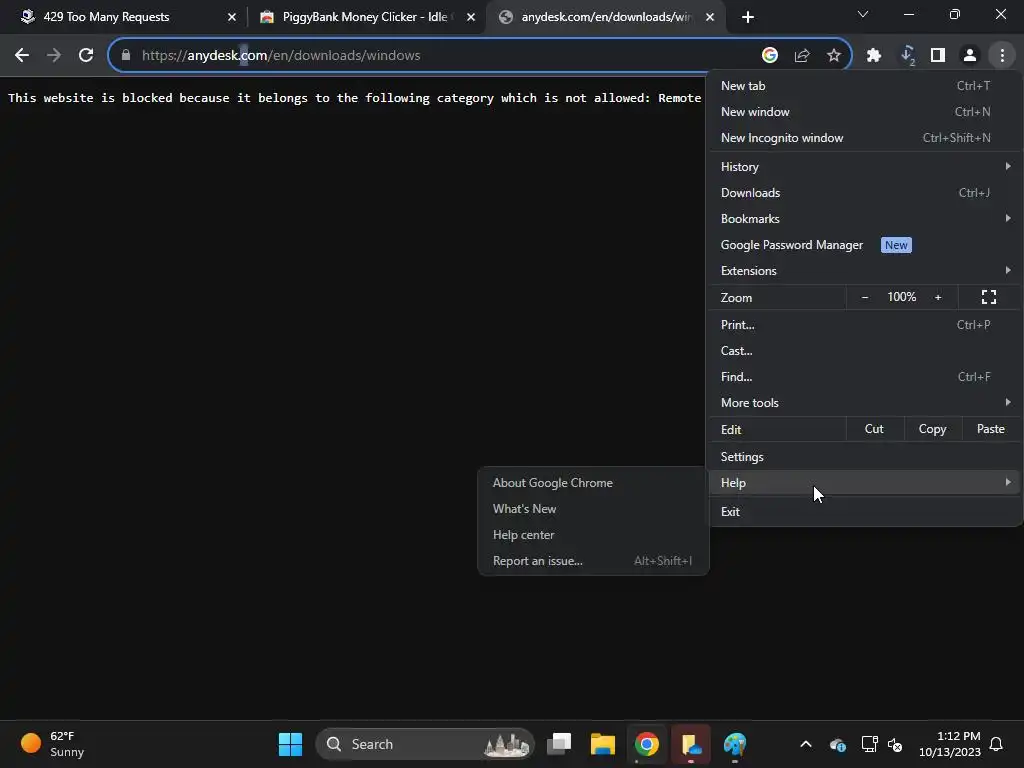Close the three-dot Chrome menu
This screenshot has width=1024, height=768.
click(1002, 56)
